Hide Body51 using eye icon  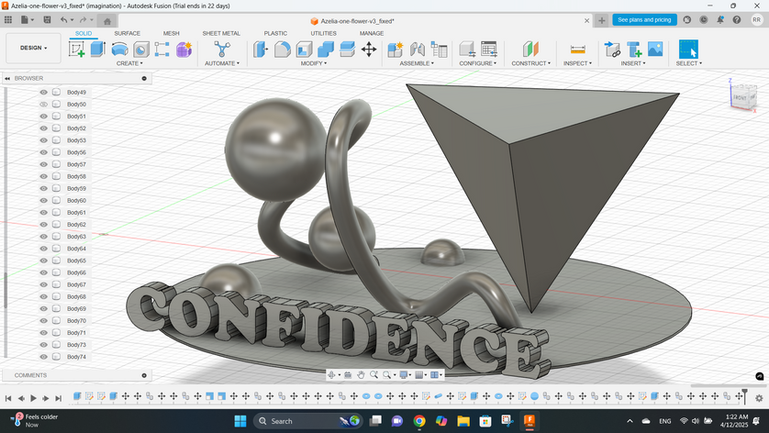pyautogui.click(x=44, y=116)
